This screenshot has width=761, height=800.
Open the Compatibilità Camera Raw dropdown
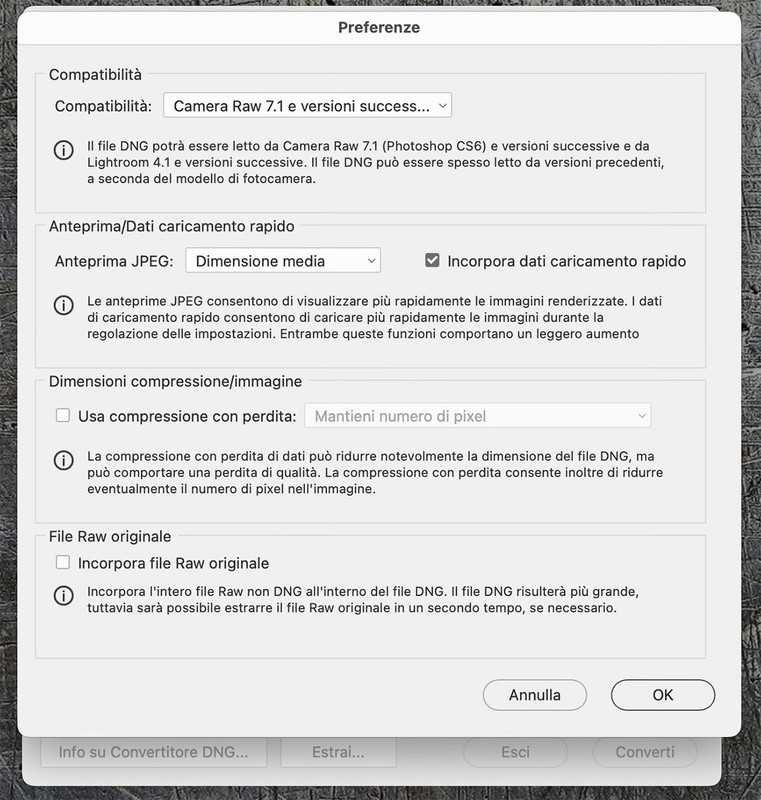(308, 106)
